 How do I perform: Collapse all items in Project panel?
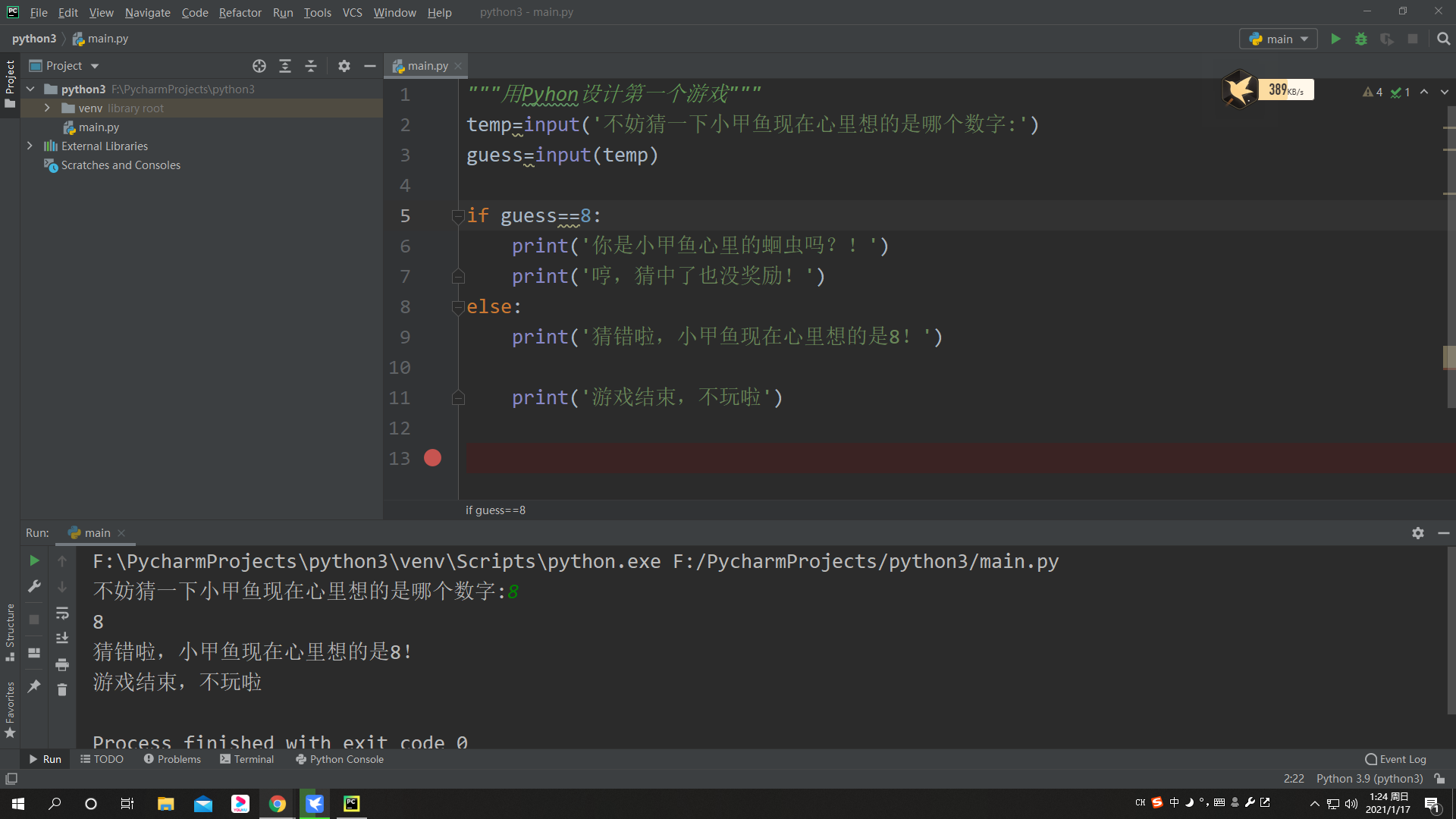pyautogui.click(x=311, y=66)
